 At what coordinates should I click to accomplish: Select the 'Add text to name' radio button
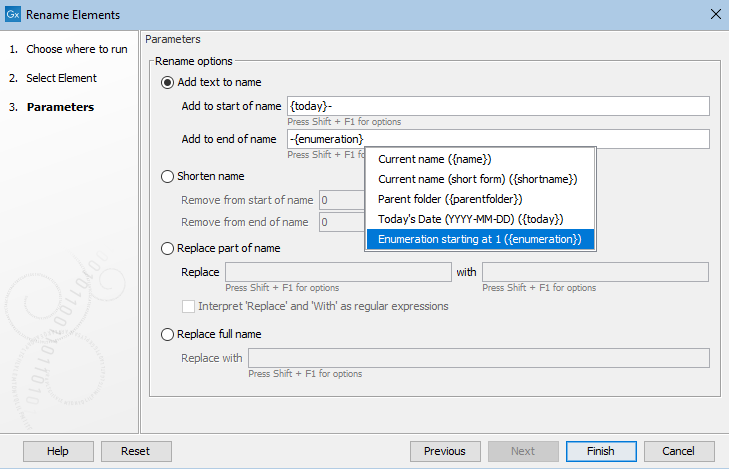click(167, 82)
